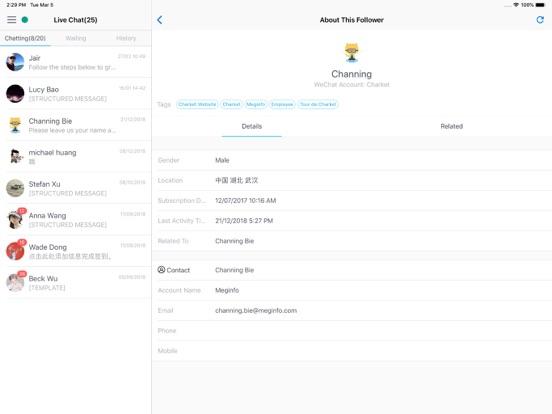
Task: Open the Contact Channing Bie link
Action: (234, 270)
